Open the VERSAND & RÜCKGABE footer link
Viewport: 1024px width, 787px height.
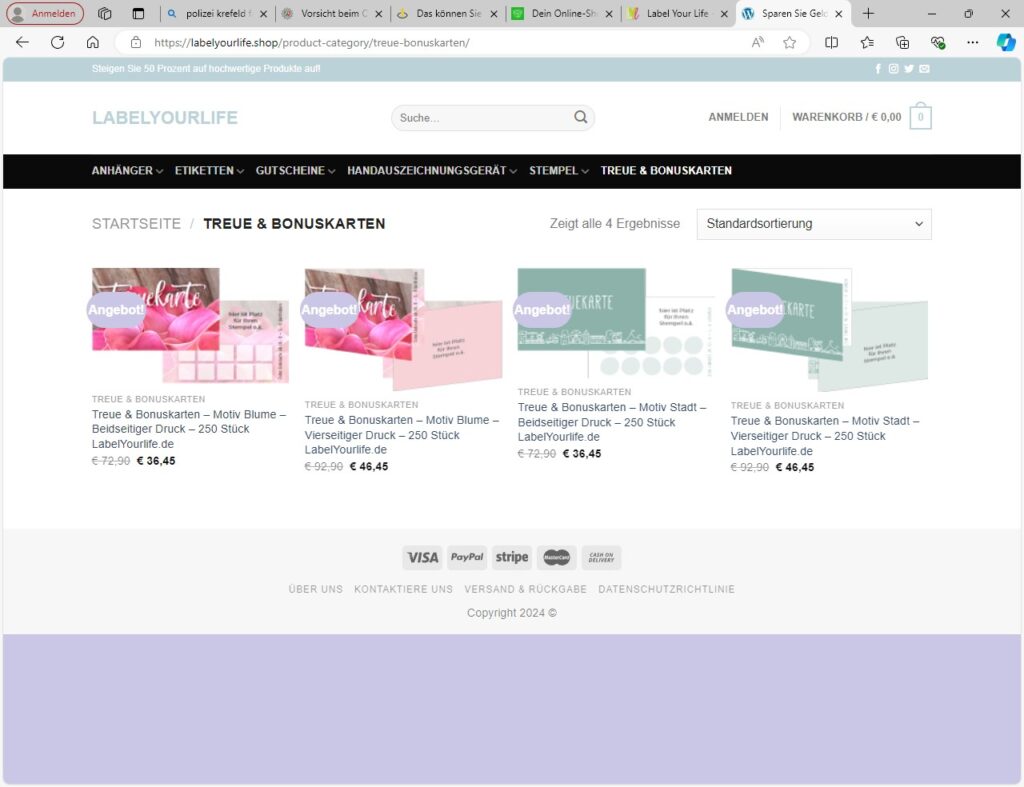pos(526,589)
